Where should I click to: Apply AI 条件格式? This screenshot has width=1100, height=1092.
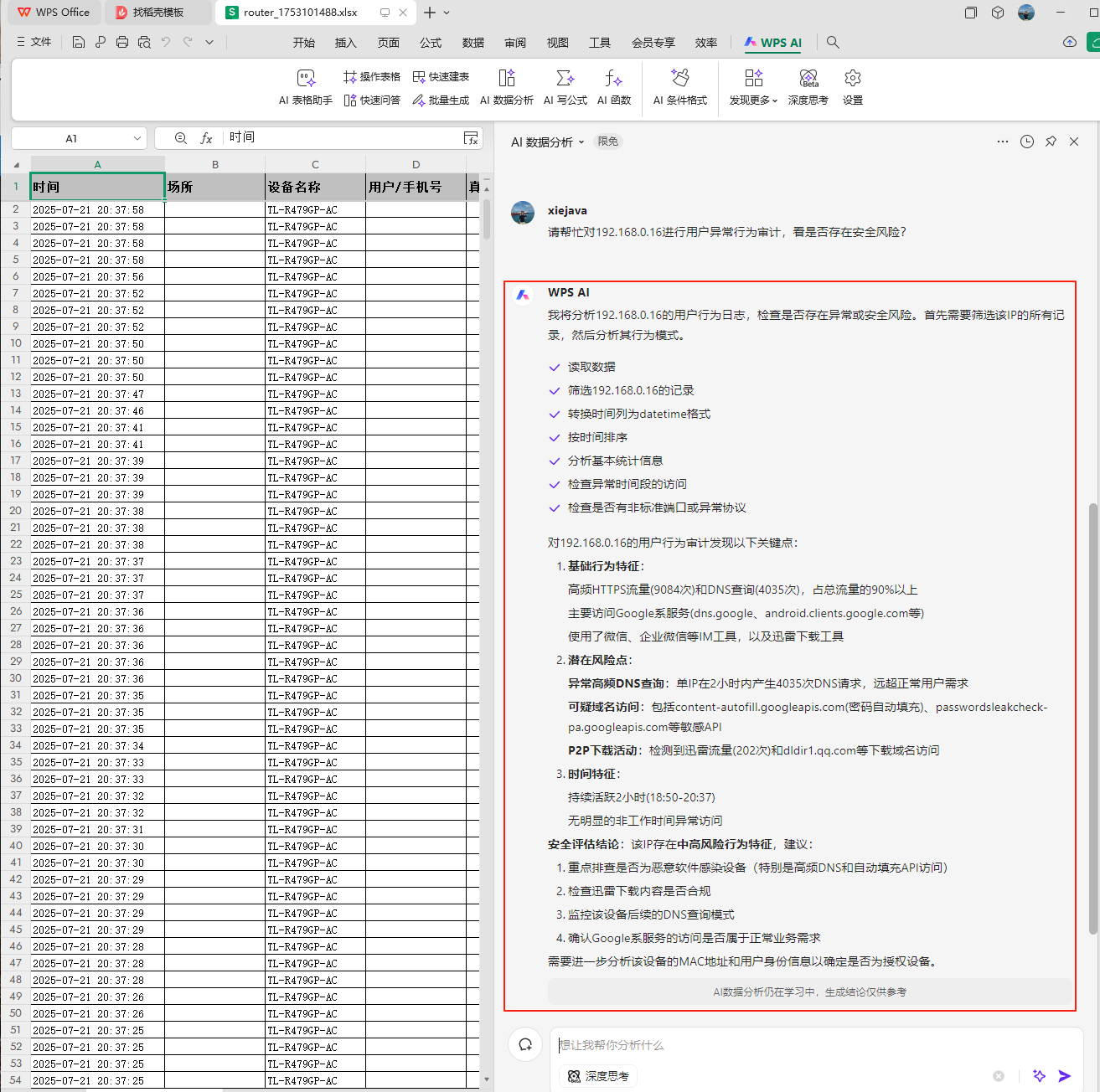pyautogui.click(x=680, y=88)
